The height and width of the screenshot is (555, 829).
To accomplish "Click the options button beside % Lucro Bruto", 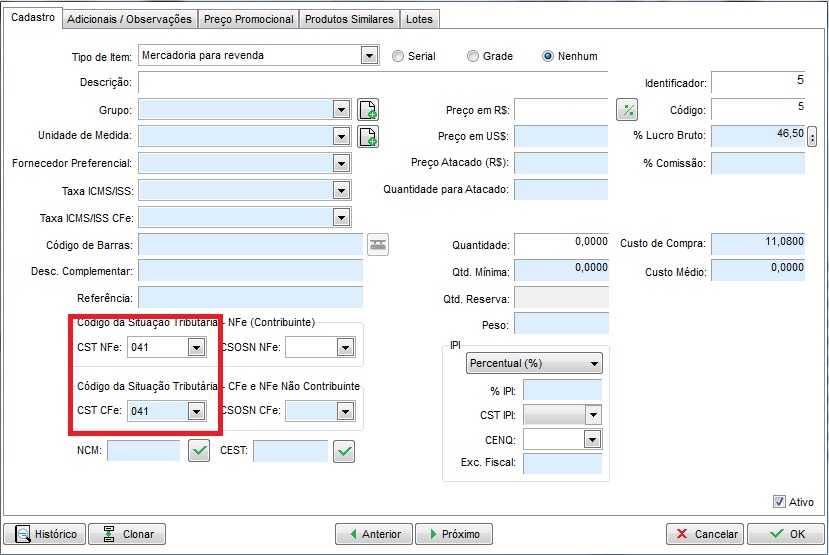I will point(812,137).
